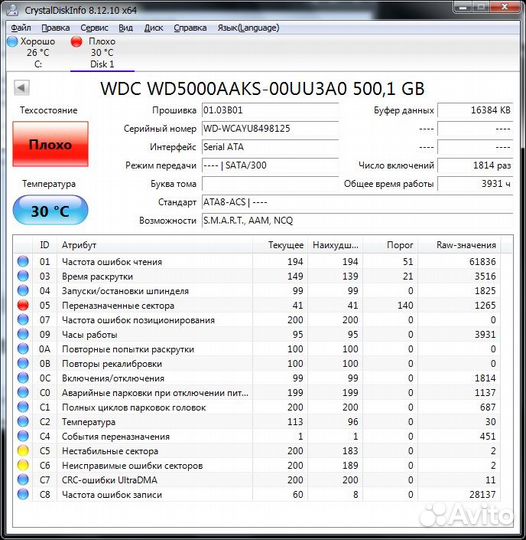Click the Стандарт field ATA8-ACS
This screenshot has height=540, width=526.
click(357, 202)
